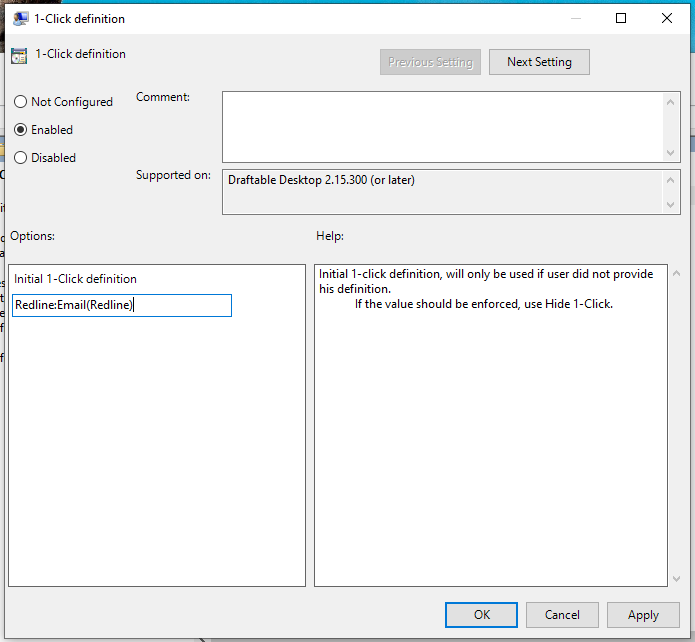This screenshot has width=695, height=642.
Task: Click the Supported on scroll up arrow
Action: 671,180
